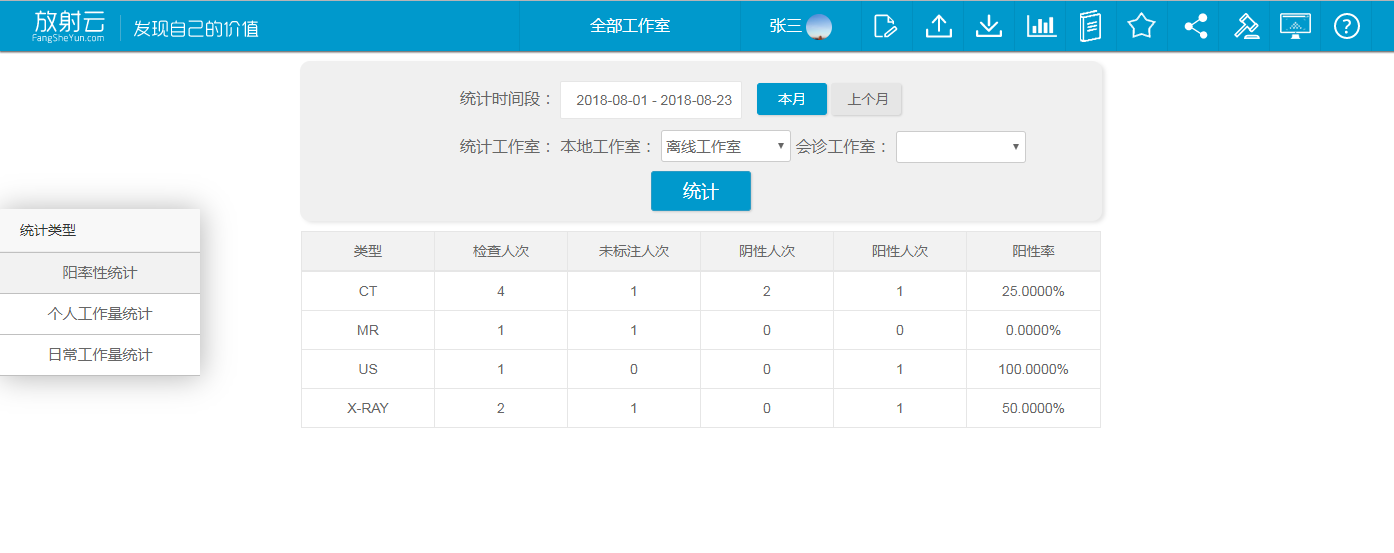Open the 会诊工作室 dropdown

[960, 147]
